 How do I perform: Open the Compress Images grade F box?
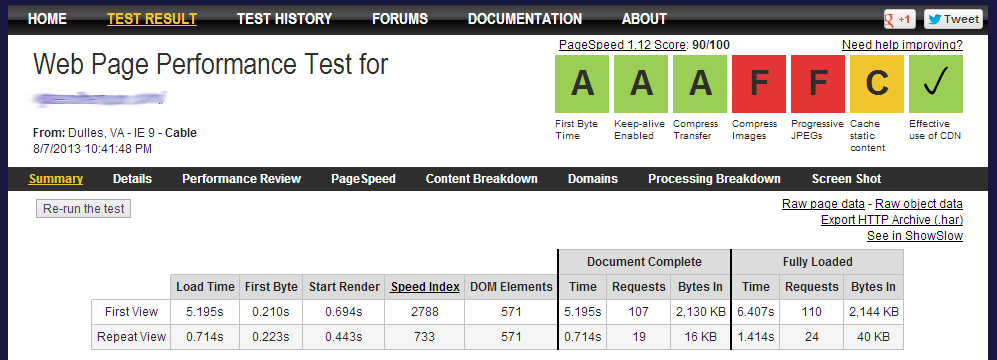759,83
